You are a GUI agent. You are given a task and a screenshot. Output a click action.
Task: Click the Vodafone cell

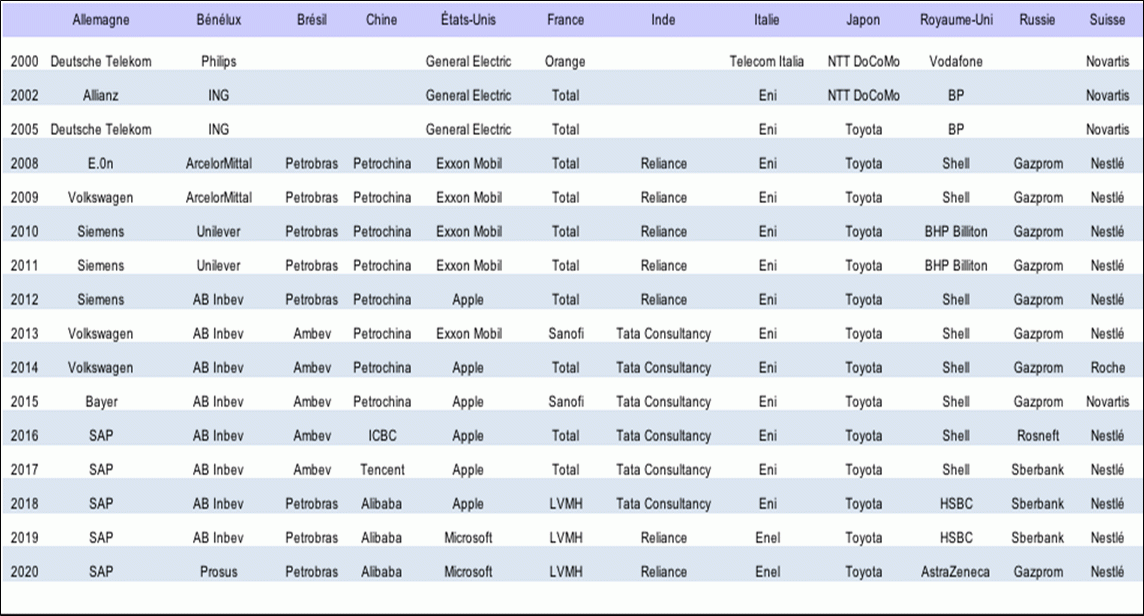click(x=956, y=61)
